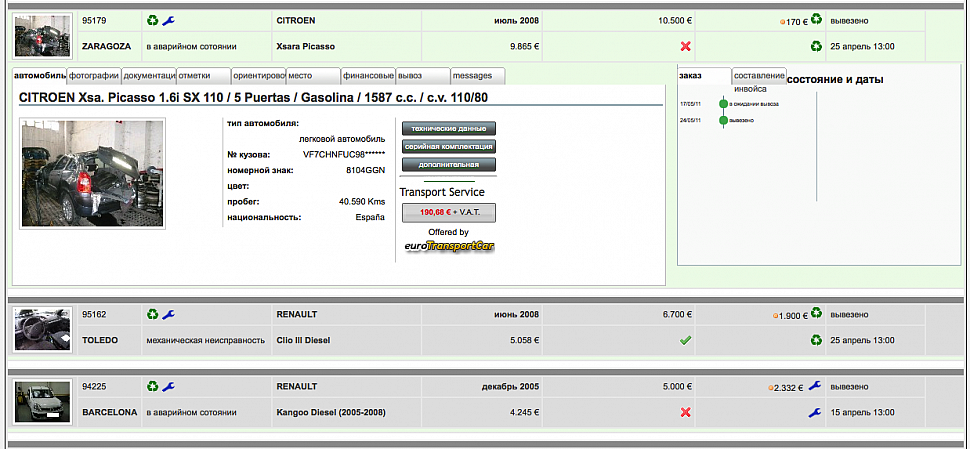Image resolution: width=970 pixels, height=449 pixels.
Task: Switch to составление инвойса tab
Action: [759, 75]
